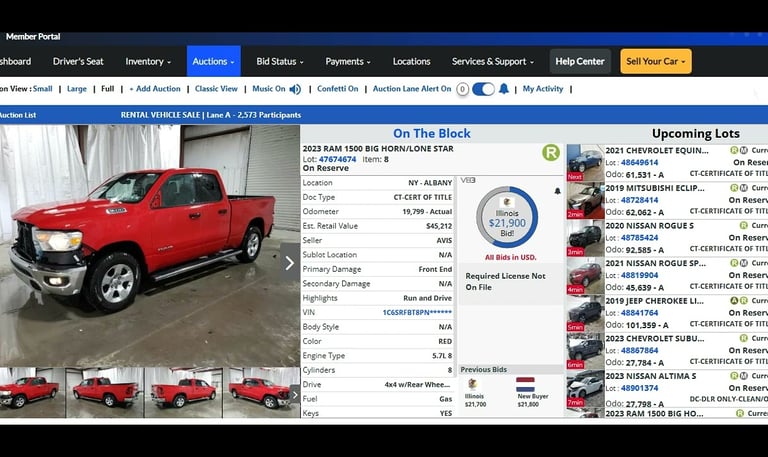
Task: Click the A badge on 2019 Jeep Cherokee row
Action: [x=734, y=301]
